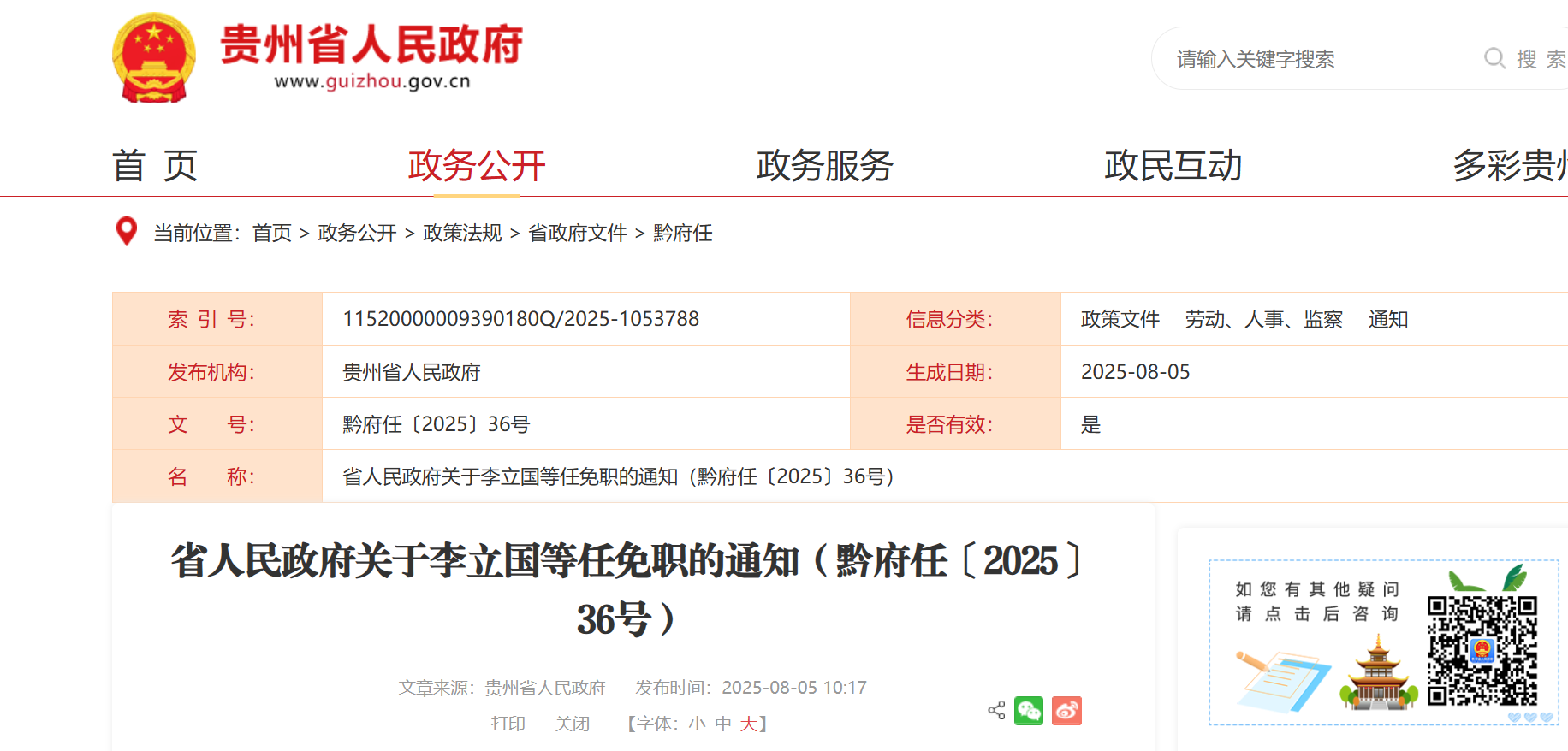Open 省政府文件 breadcrumb link
This screenshot has height=751, width=1568.
tap(578, 233)
